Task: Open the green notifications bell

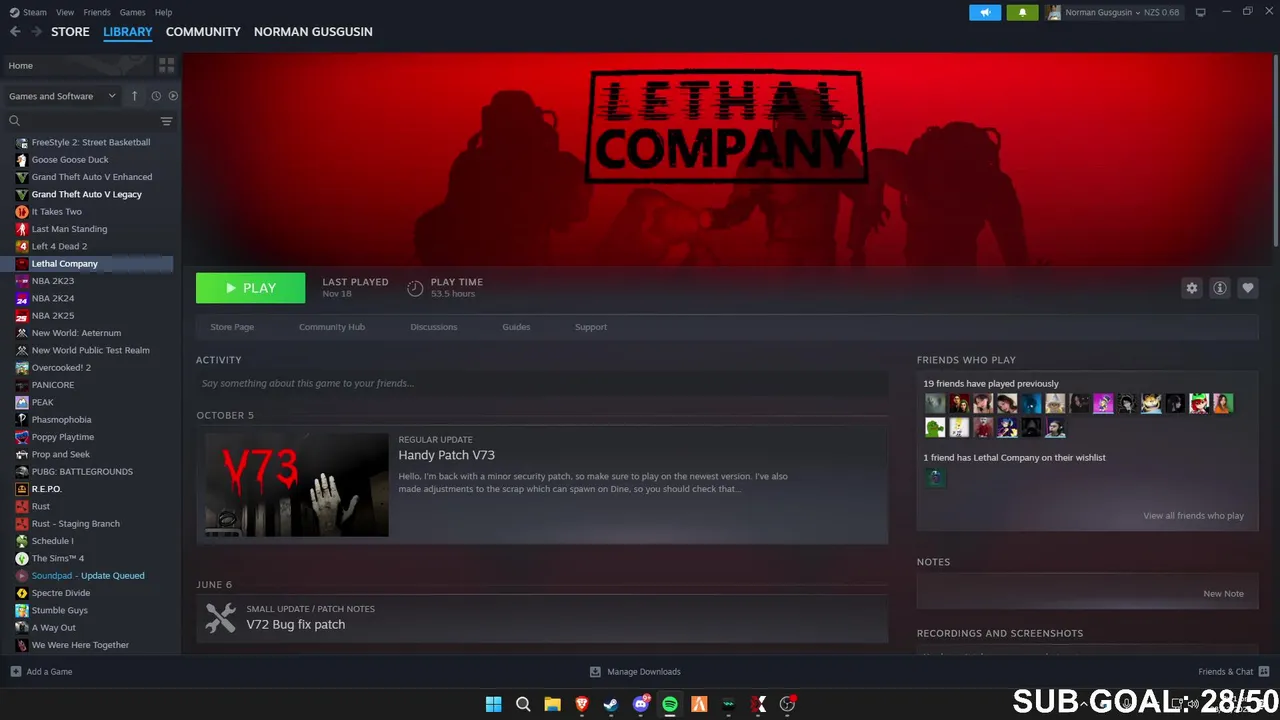Action: click(1022, 12)
